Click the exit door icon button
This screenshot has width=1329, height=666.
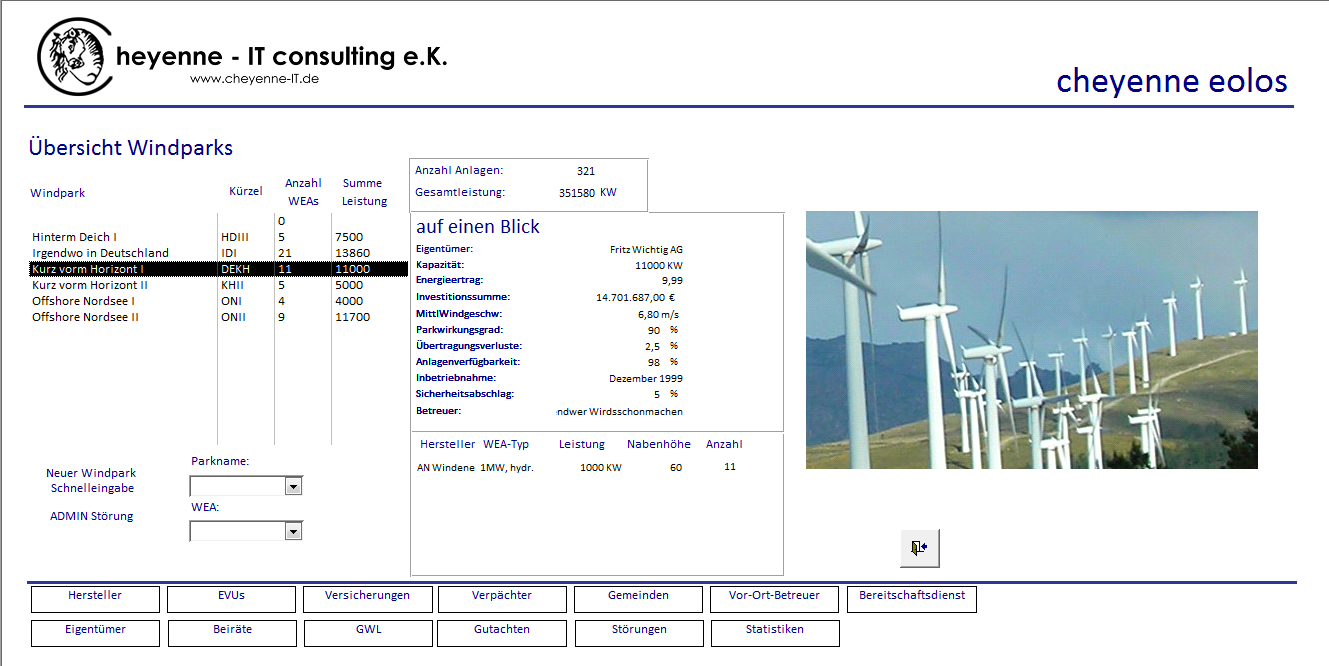[x=919, y=548]
